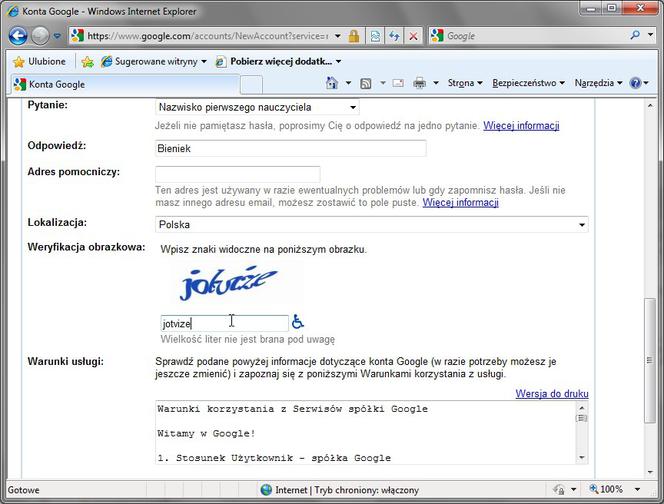Click the security lock icon
The image size is (664, 504).
(x=354, y=36)
